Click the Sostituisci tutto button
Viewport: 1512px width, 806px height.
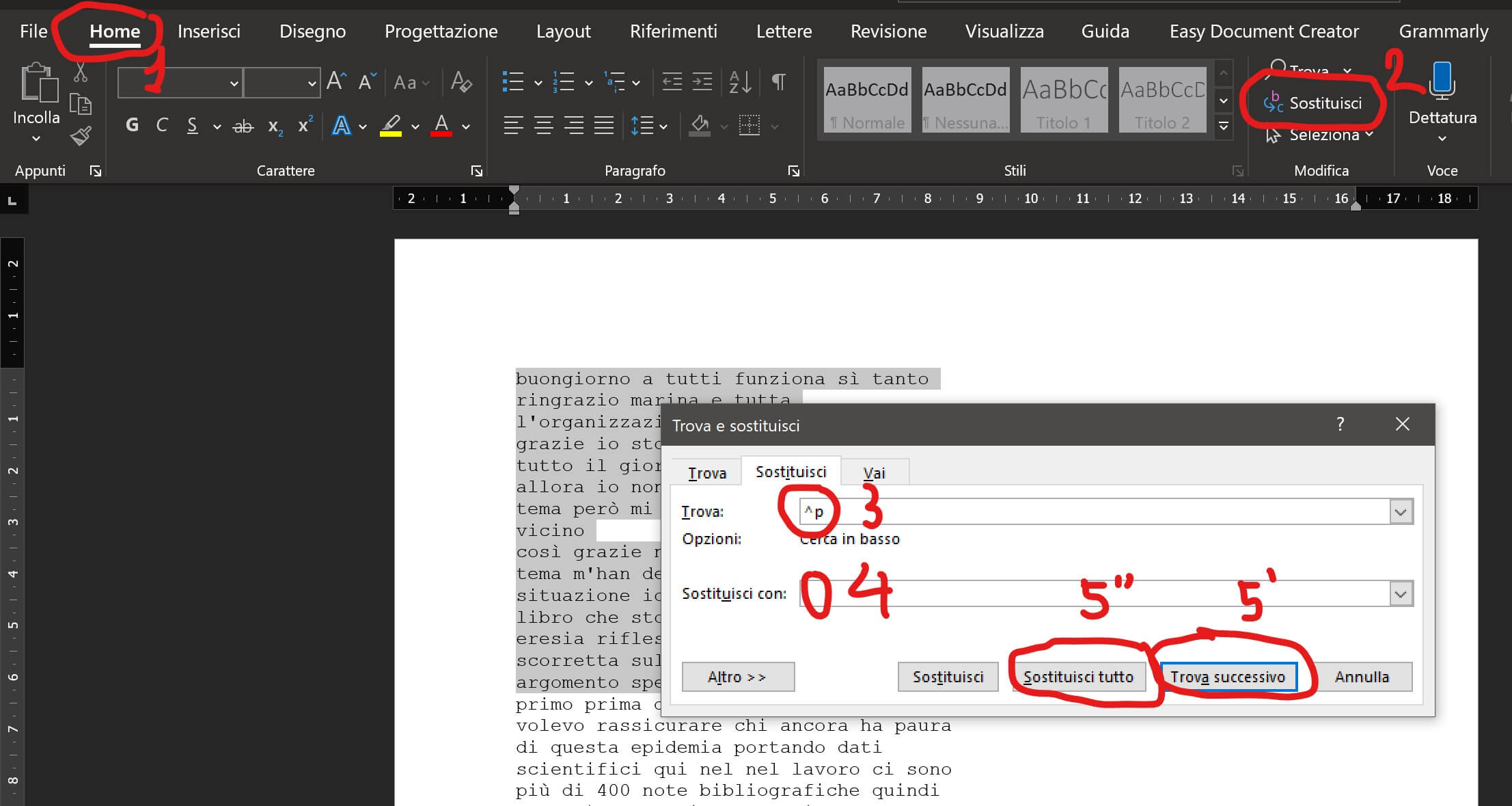[1078, 677]
